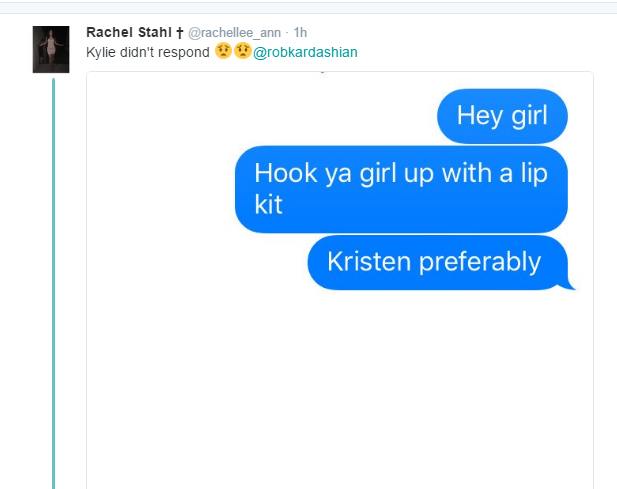Click the gray bar above the tweet
Image resolution: width=617 pixels, height=489 pixels.
[x=308, y=8]
